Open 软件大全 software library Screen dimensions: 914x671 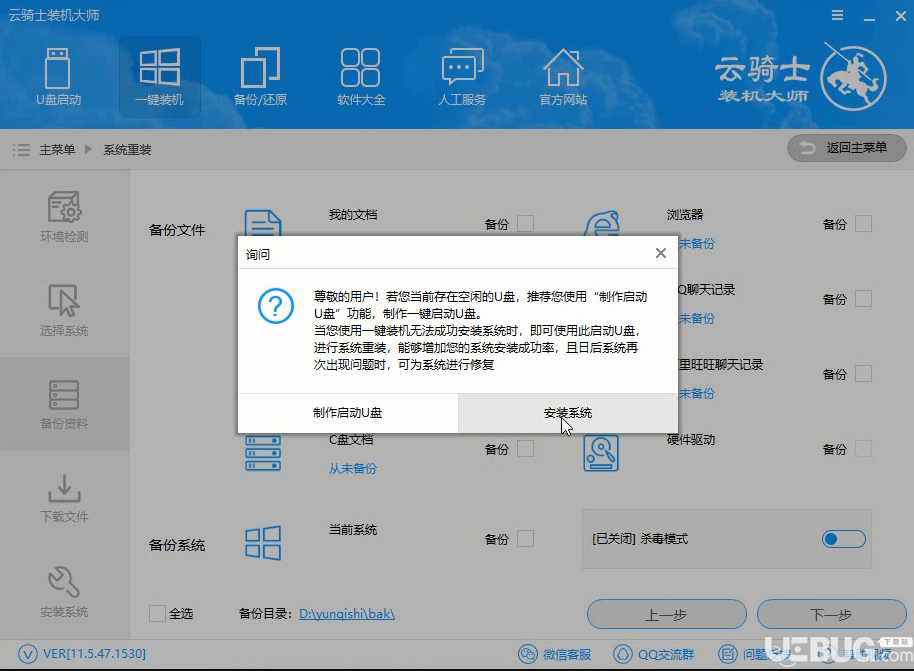[x=361, y=77]
